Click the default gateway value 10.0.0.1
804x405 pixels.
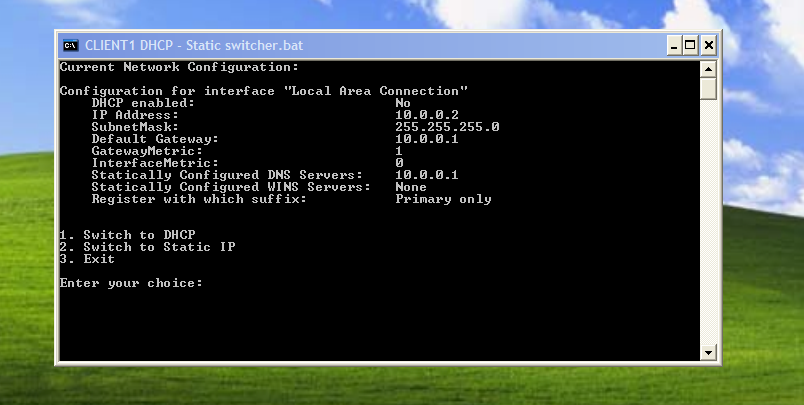427,139
